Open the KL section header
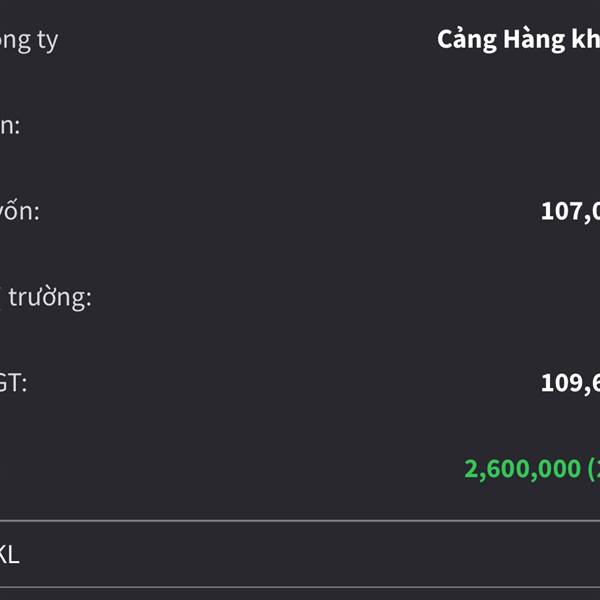 coord(10,555)
